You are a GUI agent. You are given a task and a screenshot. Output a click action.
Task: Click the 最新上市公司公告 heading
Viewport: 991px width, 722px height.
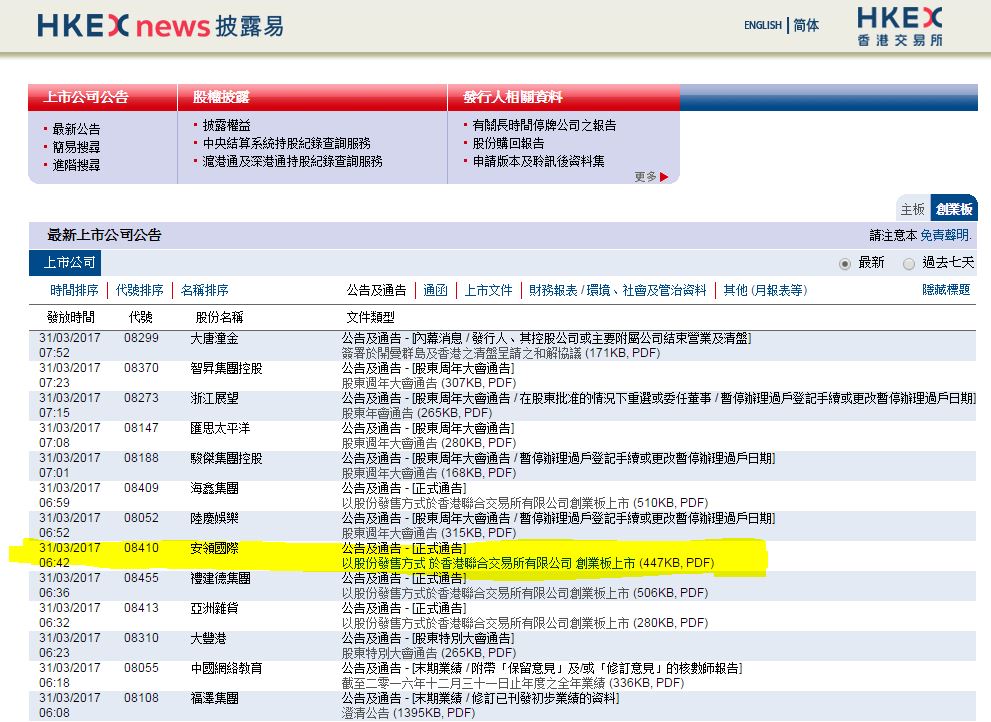tap(104, 235)
